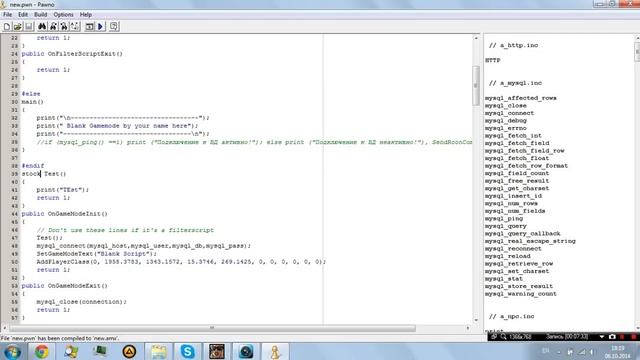The width and height of the screenshot is (640, 360).
Task: Click the volume speaker tray icon
Action: tap(591, 351)
